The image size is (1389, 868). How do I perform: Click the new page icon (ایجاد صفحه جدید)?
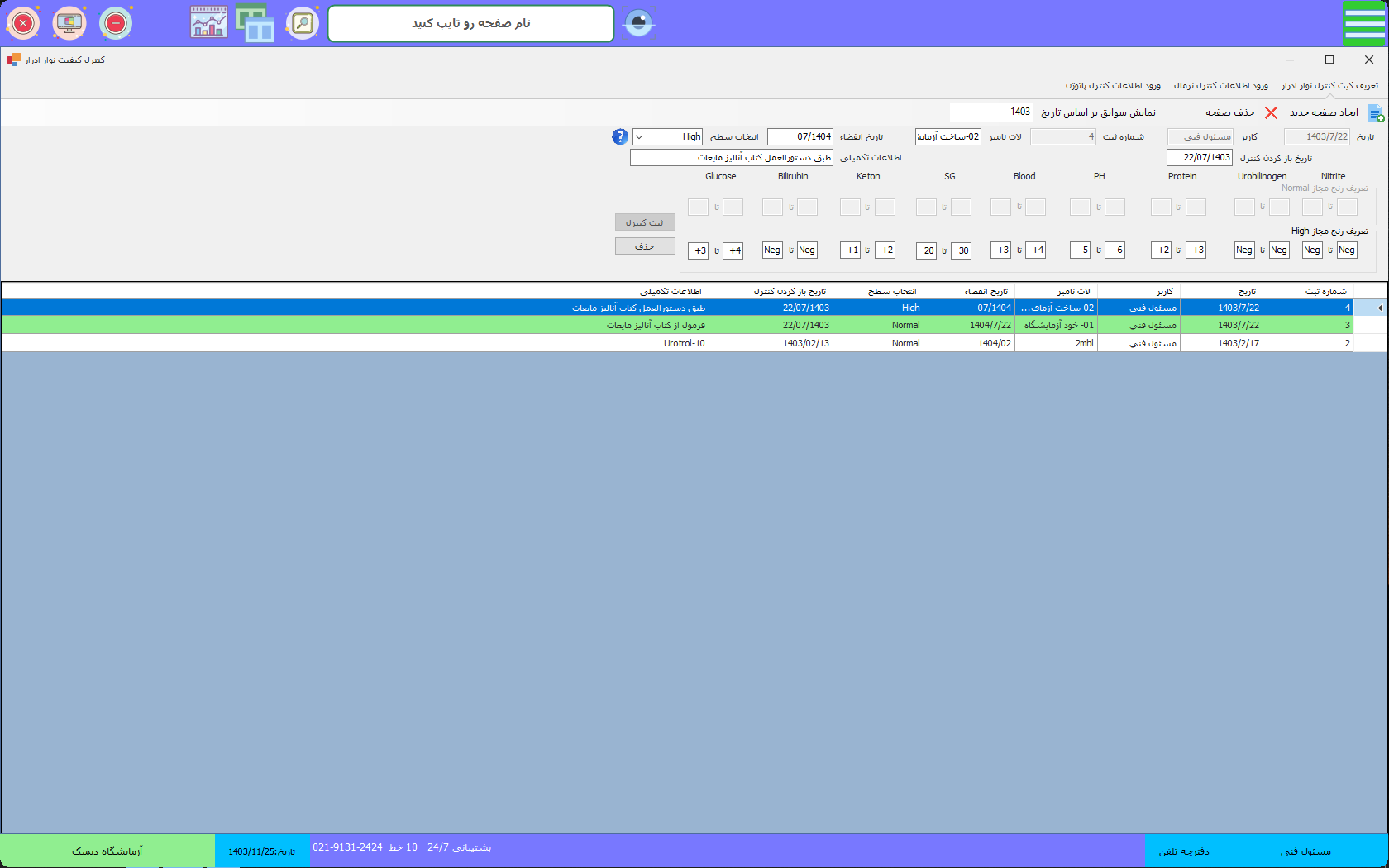(x=1376, y=113)
